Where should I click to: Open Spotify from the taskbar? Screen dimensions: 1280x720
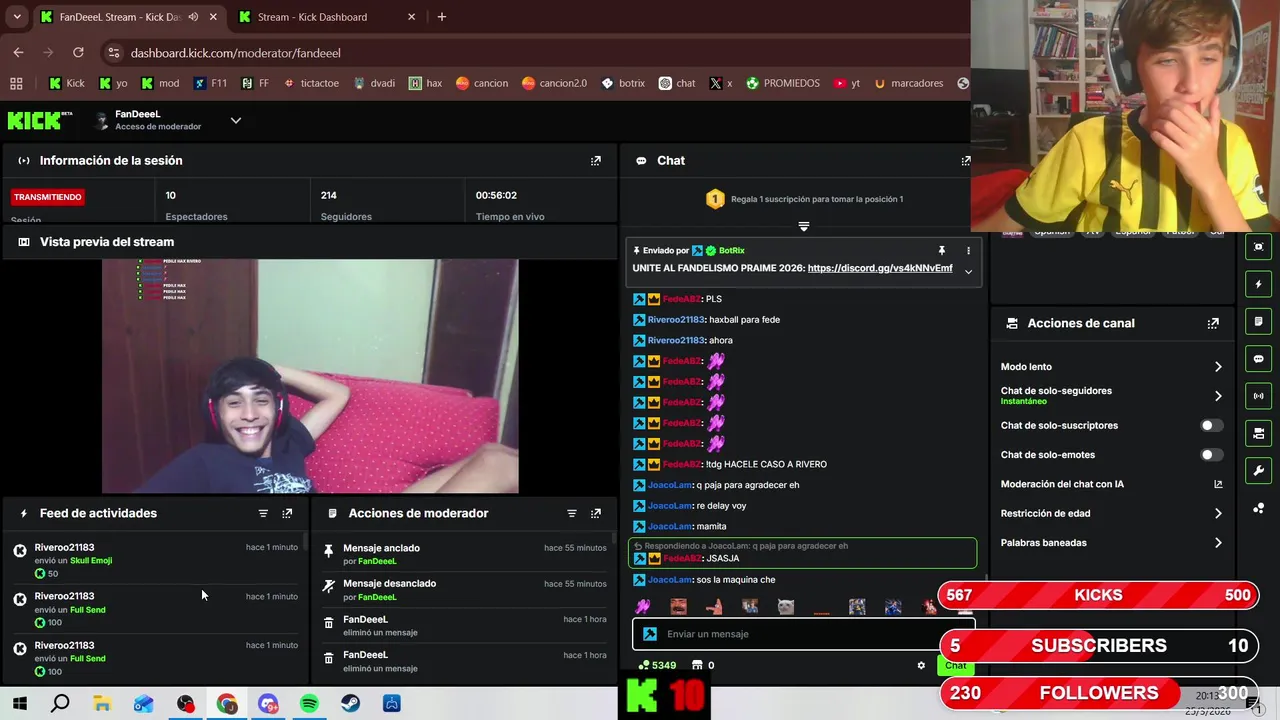click(309, 704)
